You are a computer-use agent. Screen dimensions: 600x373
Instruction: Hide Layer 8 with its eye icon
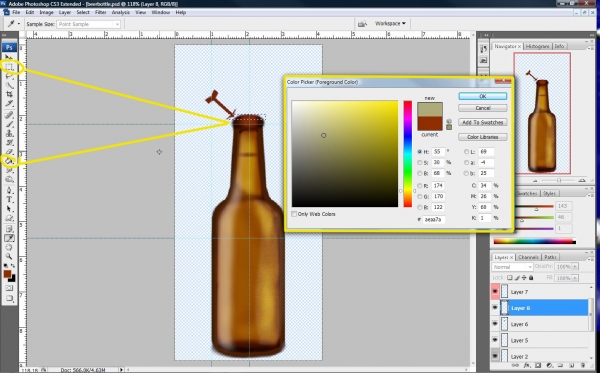click(495, 308)
